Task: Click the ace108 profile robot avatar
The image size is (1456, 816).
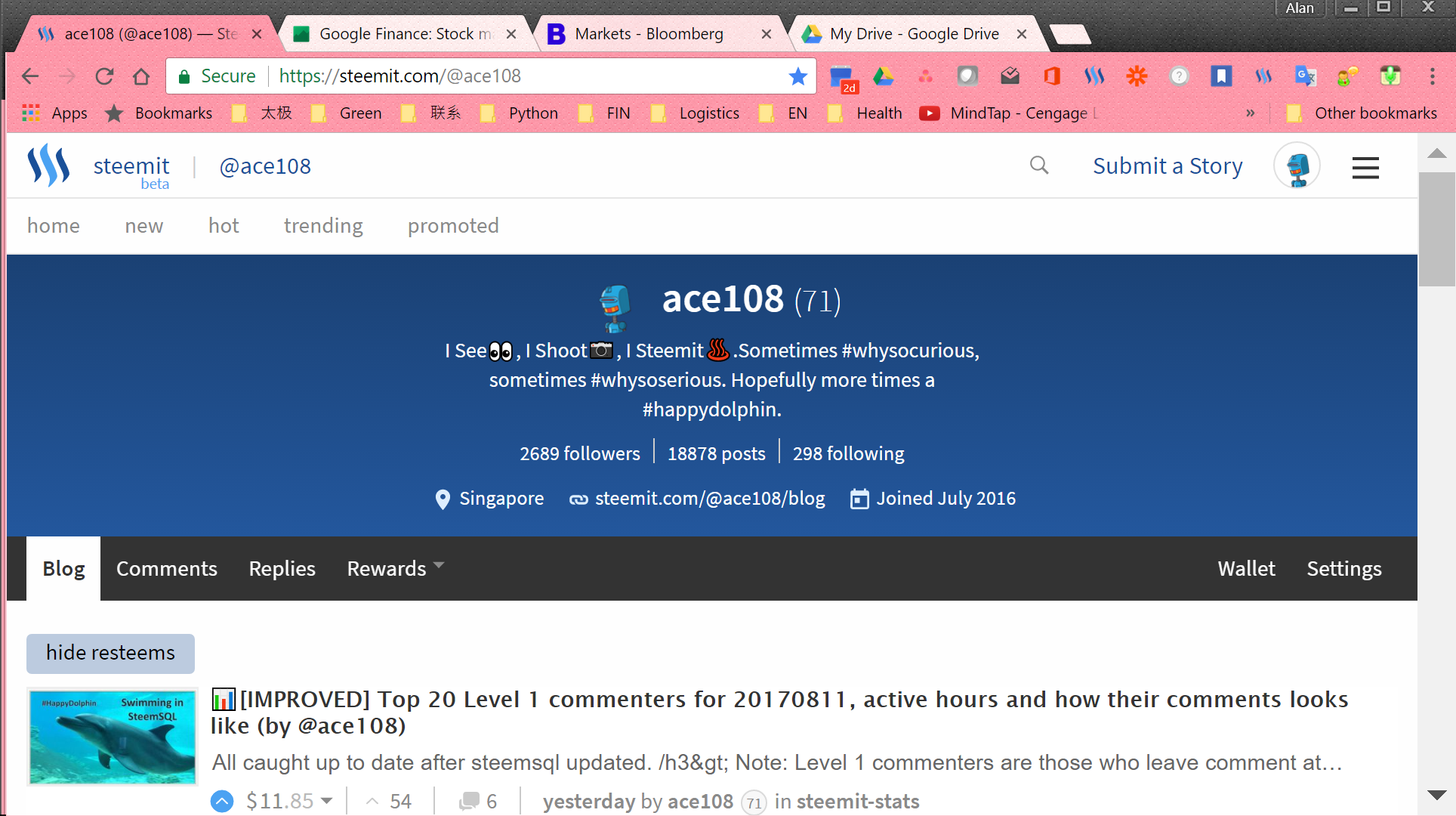Action: (x=615, y=307)
